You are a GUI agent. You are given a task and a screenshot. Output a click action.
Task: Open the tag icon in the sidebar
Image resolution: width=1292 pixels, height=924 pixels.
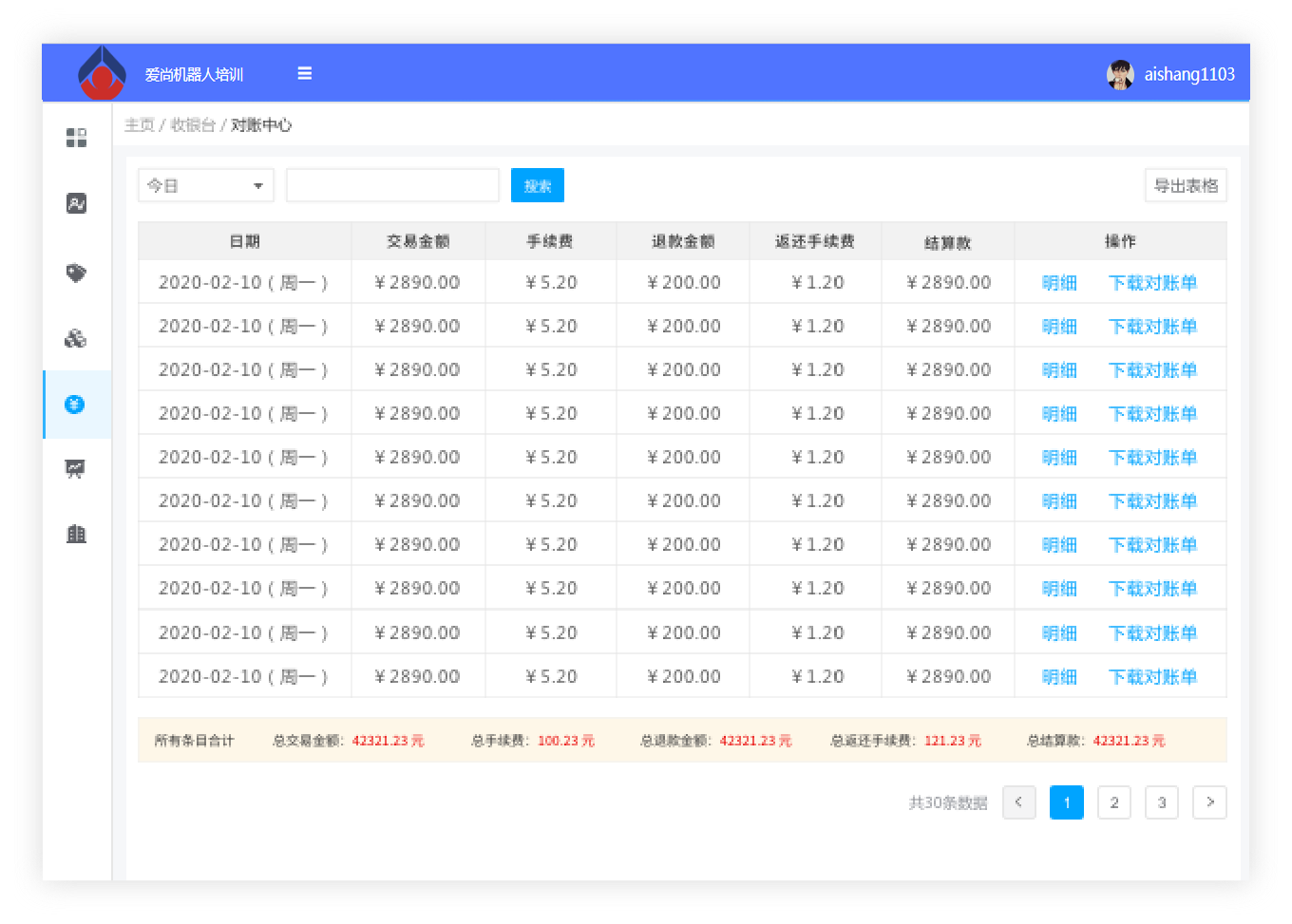pyautogui.click(x=76, y=273)
